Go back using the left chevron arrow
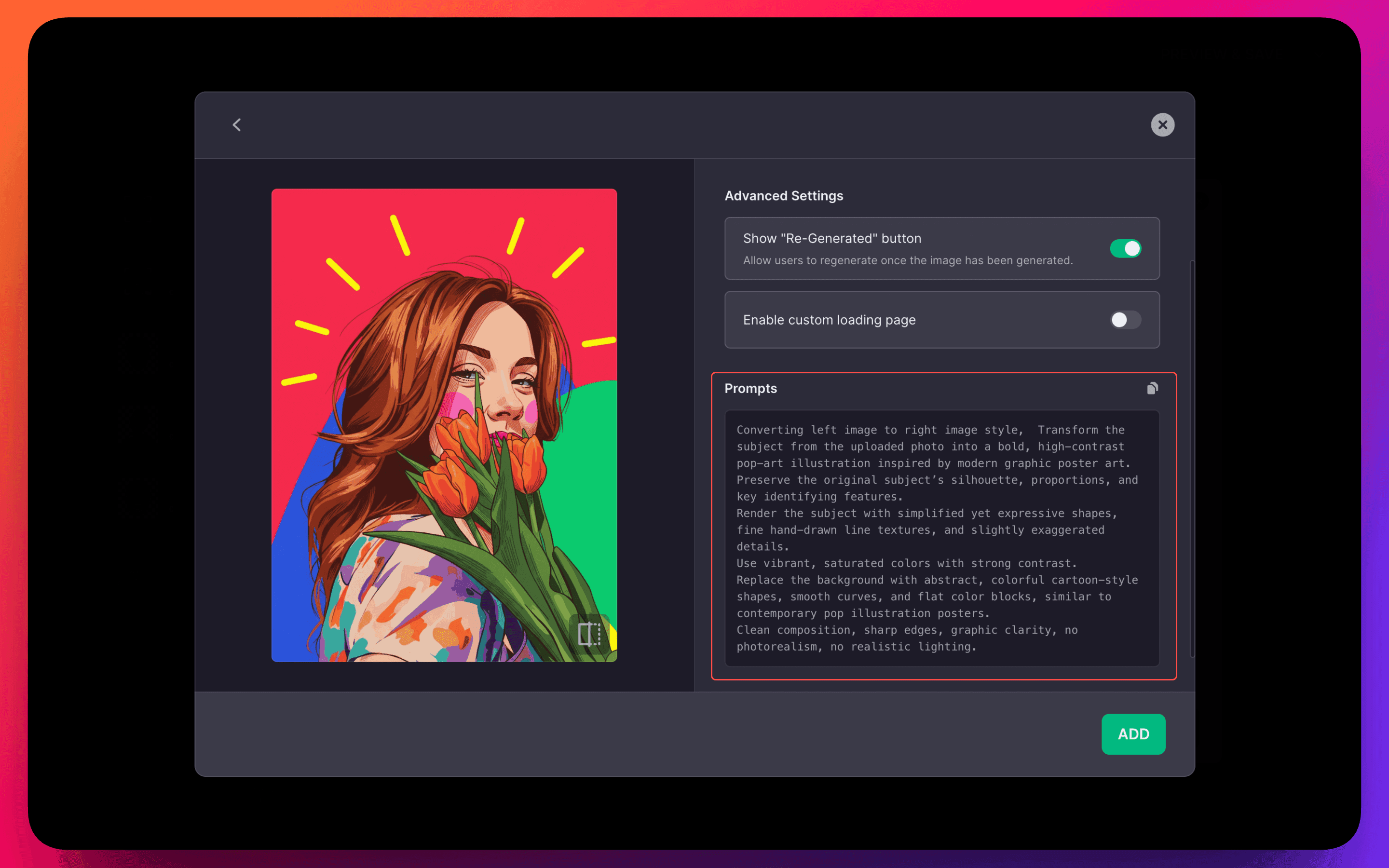The height and width of the screenshot is (868, 1389). [x=236, y=124]
